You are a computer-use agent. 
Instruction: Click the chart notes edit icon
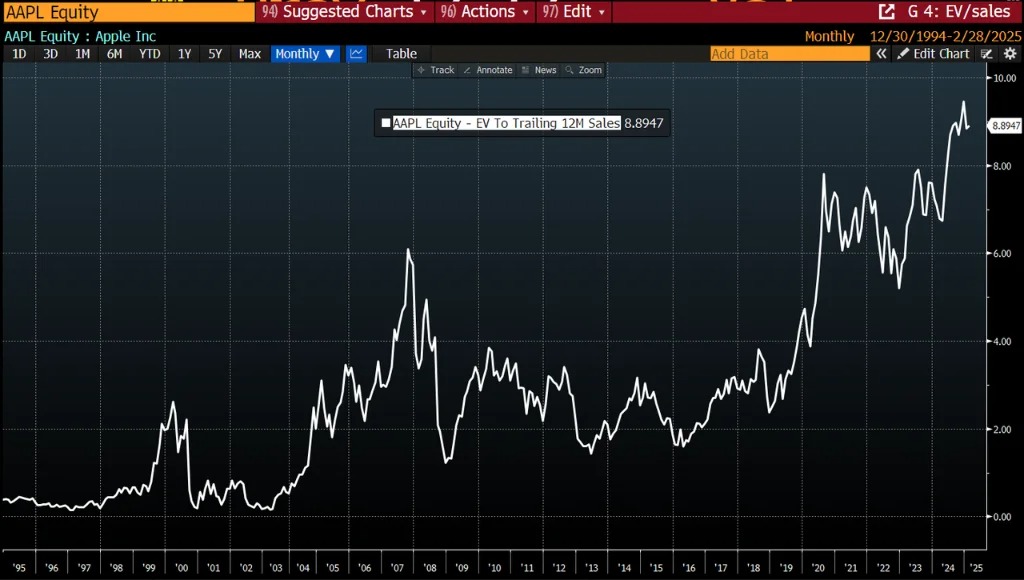click(x=988, y=54)
